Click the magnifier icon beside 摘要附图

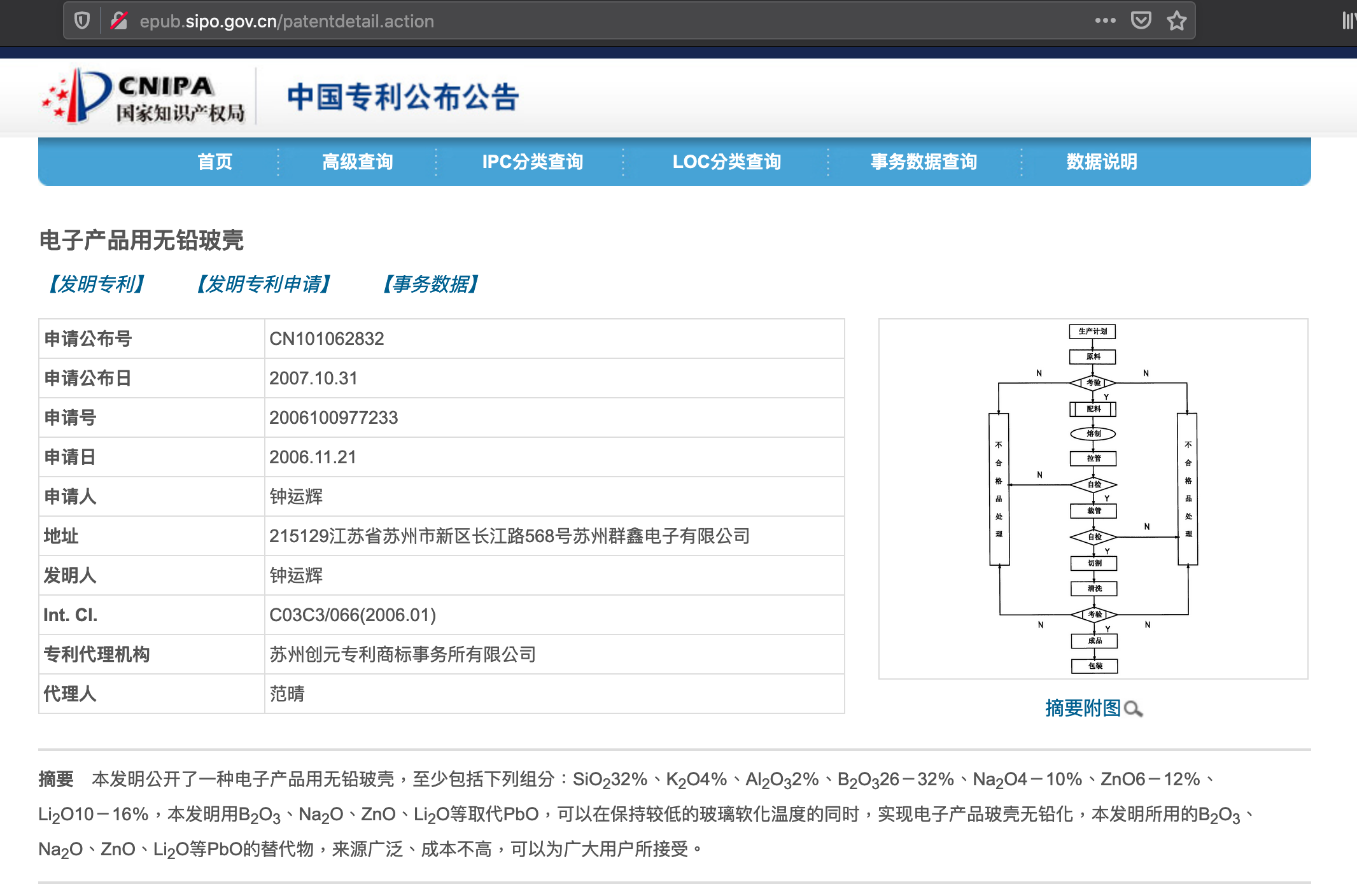point(1133,708)
